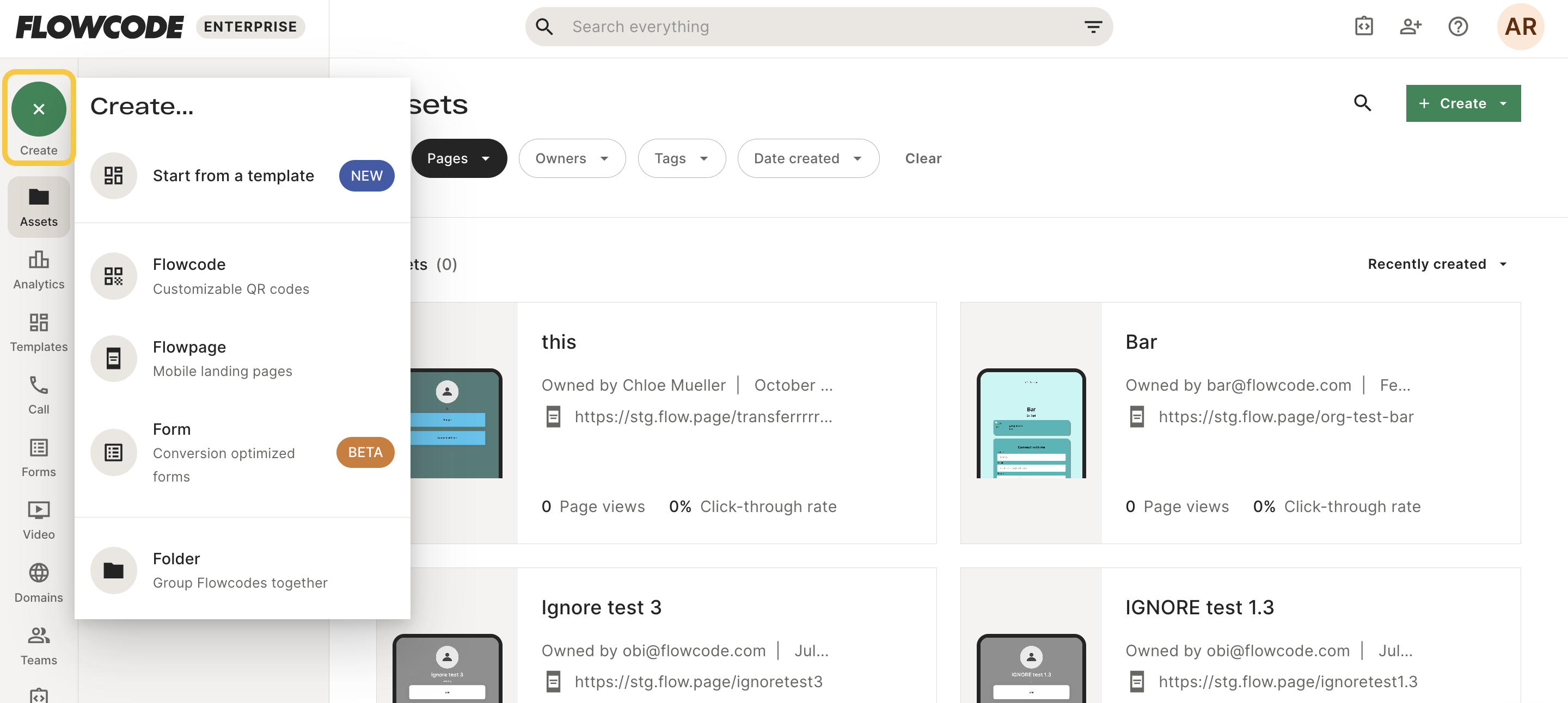This screenshot has height=703, width=1568.
Task: Click the 'this' page phone thumbnail
Action: 456,423
